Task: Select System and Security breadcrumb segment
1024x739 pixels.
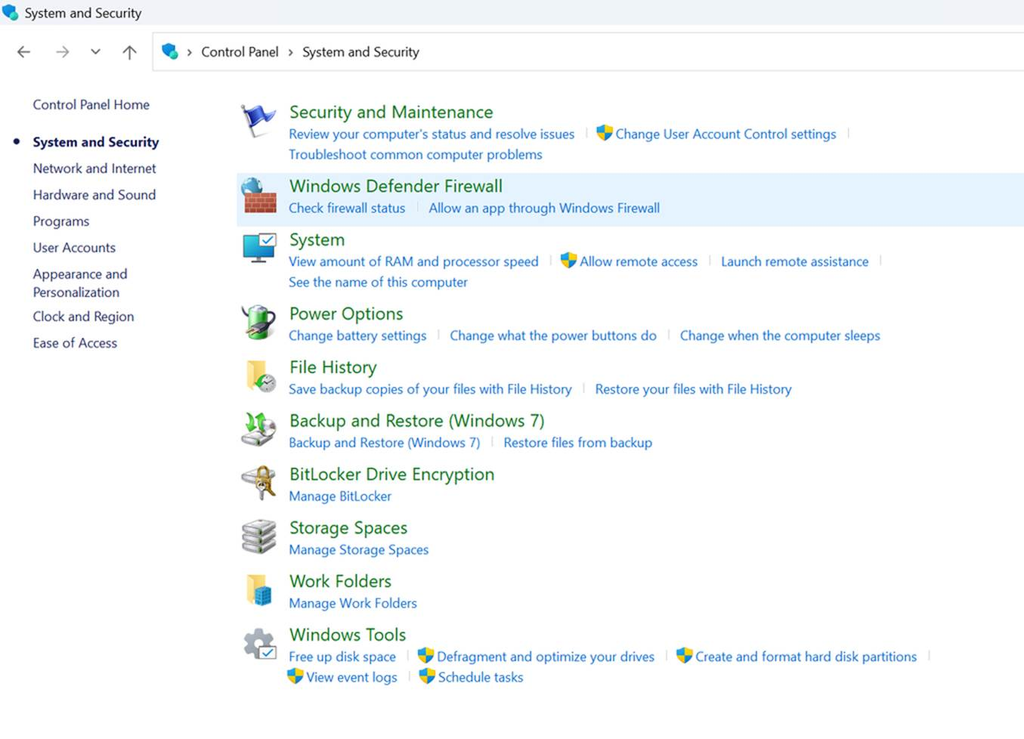Action: click(x=360, y=52)
